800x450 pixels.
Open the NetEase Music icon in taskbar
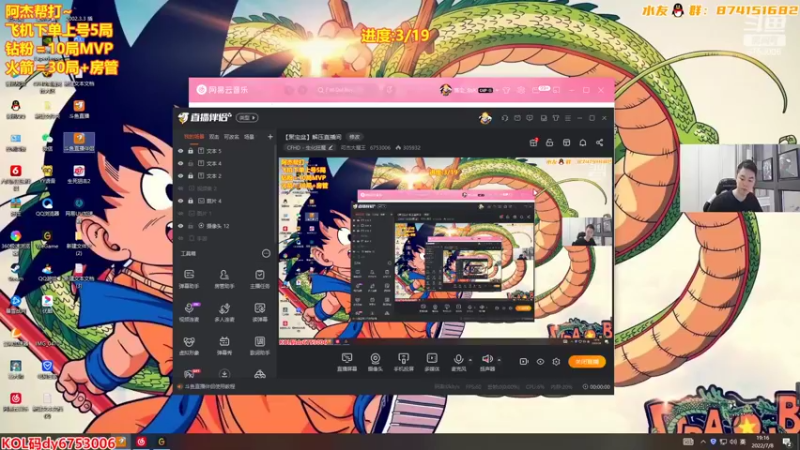tap(141, 441)
